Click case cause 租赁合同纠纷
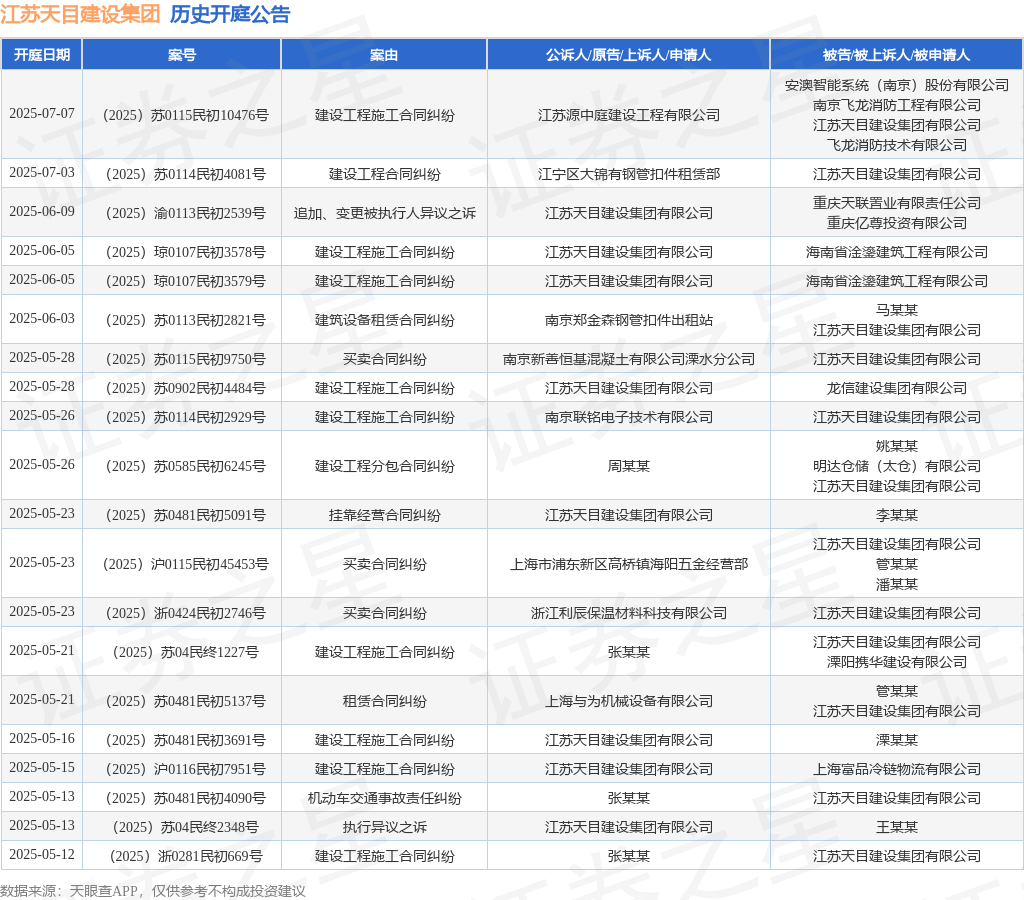Screen dimensions: 1024x900 (x=384, y=701)
